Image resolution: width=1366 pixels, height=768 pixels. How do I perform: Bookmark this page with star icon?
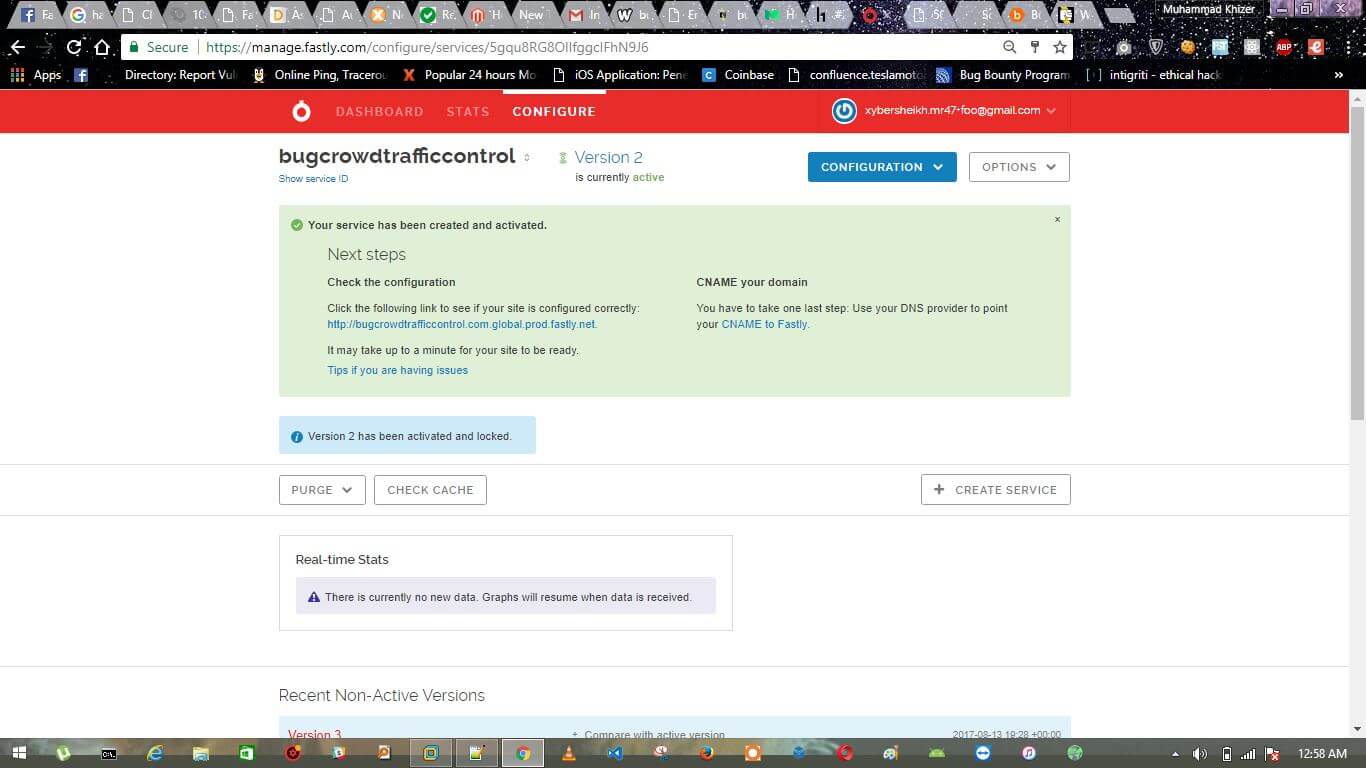(x=1060, y=47)
